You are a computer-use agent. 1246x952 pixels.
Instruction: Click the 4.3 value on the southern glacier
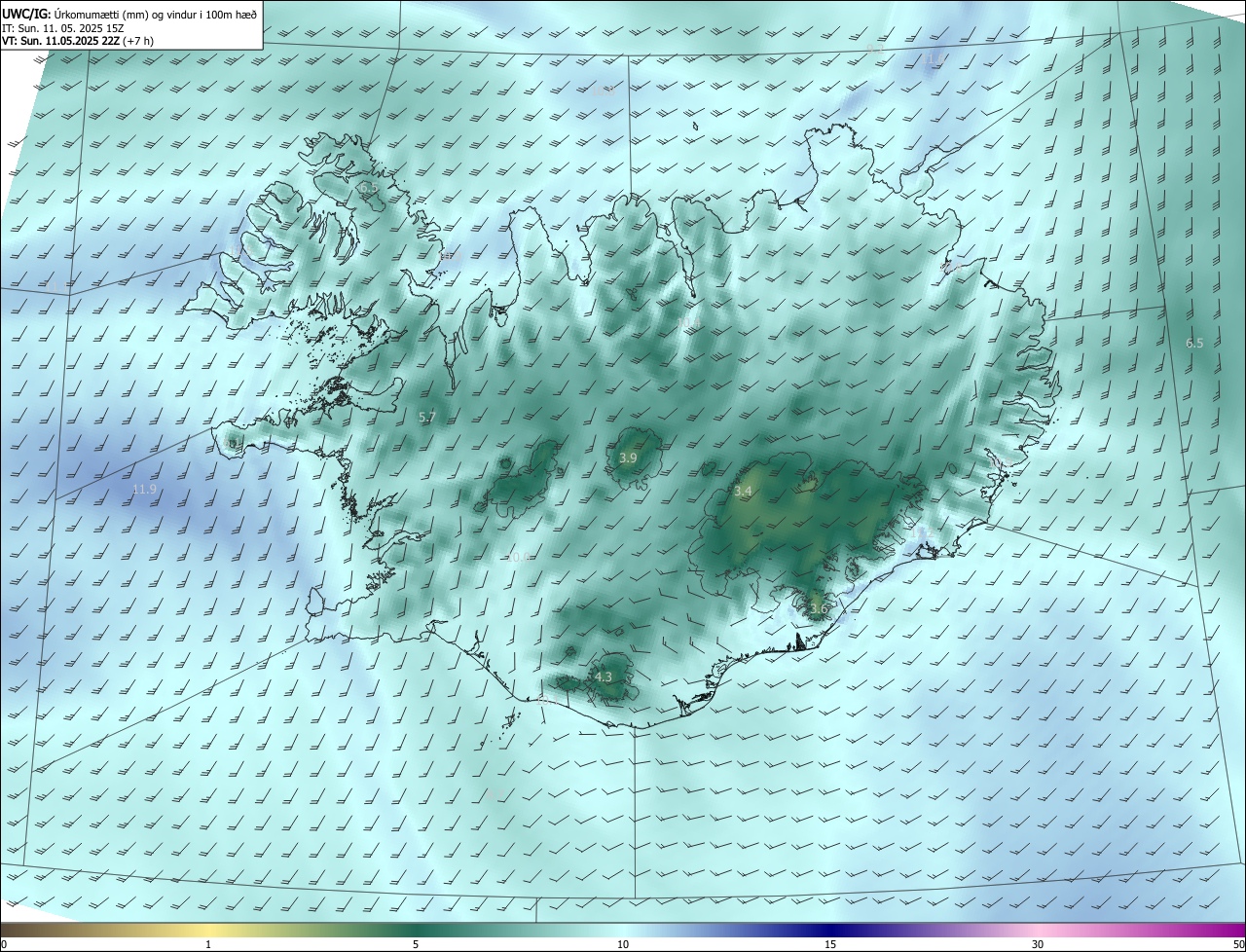pos(603,677)
